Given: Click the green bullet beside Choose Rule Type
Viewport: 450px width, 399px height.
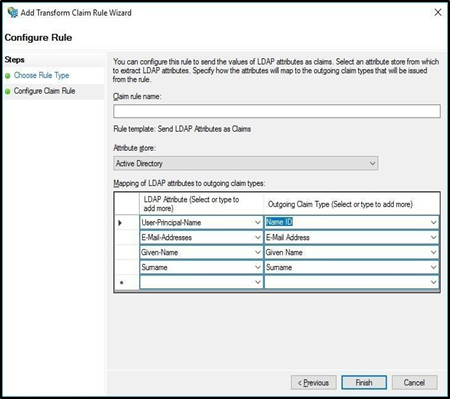Looking at the screenshot, I should pyautogui.click(x=8, y=76).
